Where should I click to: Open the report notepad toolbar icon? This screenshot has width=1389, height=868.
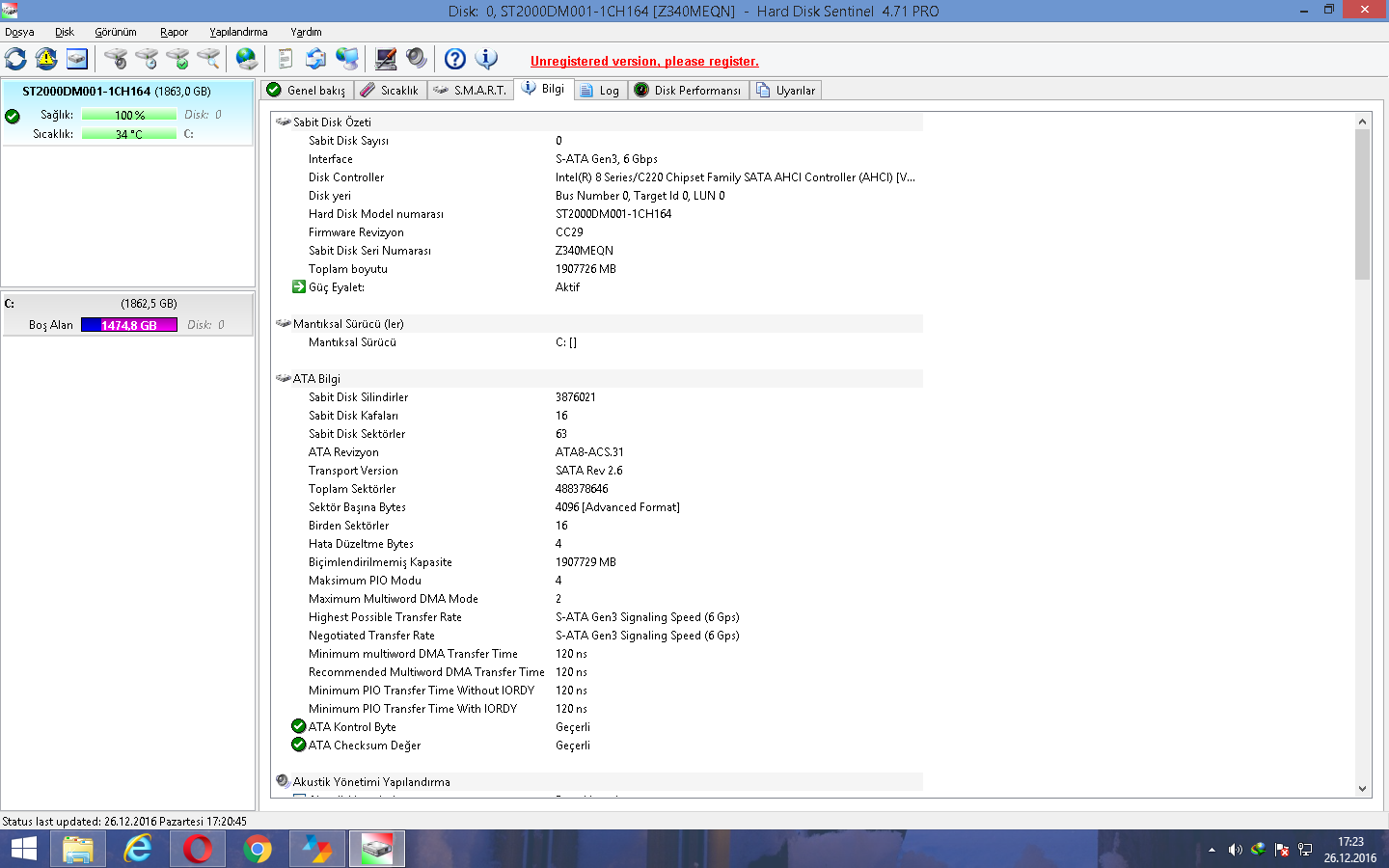[x=285, y=59]
